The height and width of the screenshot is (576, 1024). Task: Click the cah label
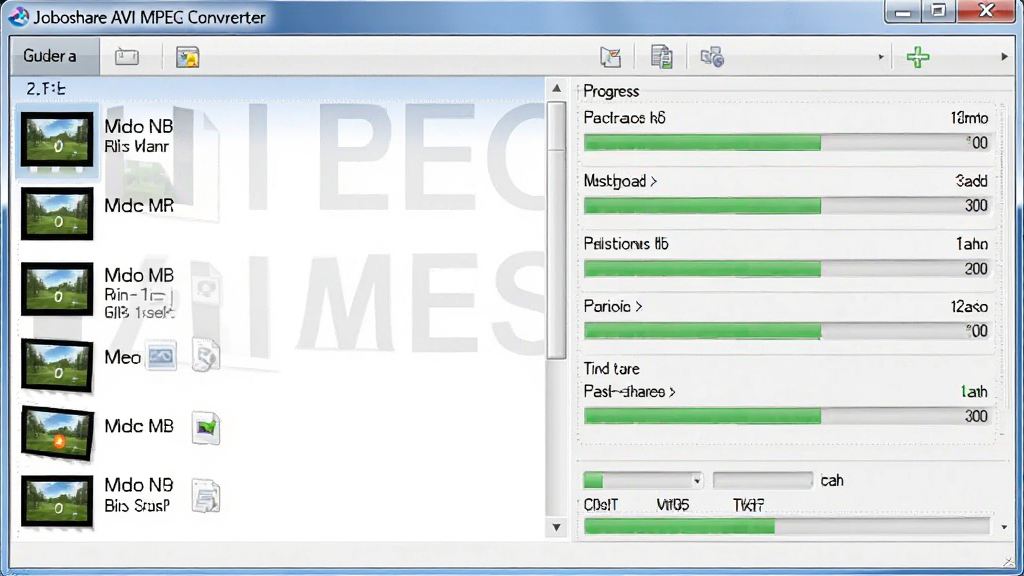click(x=831, y=481)
